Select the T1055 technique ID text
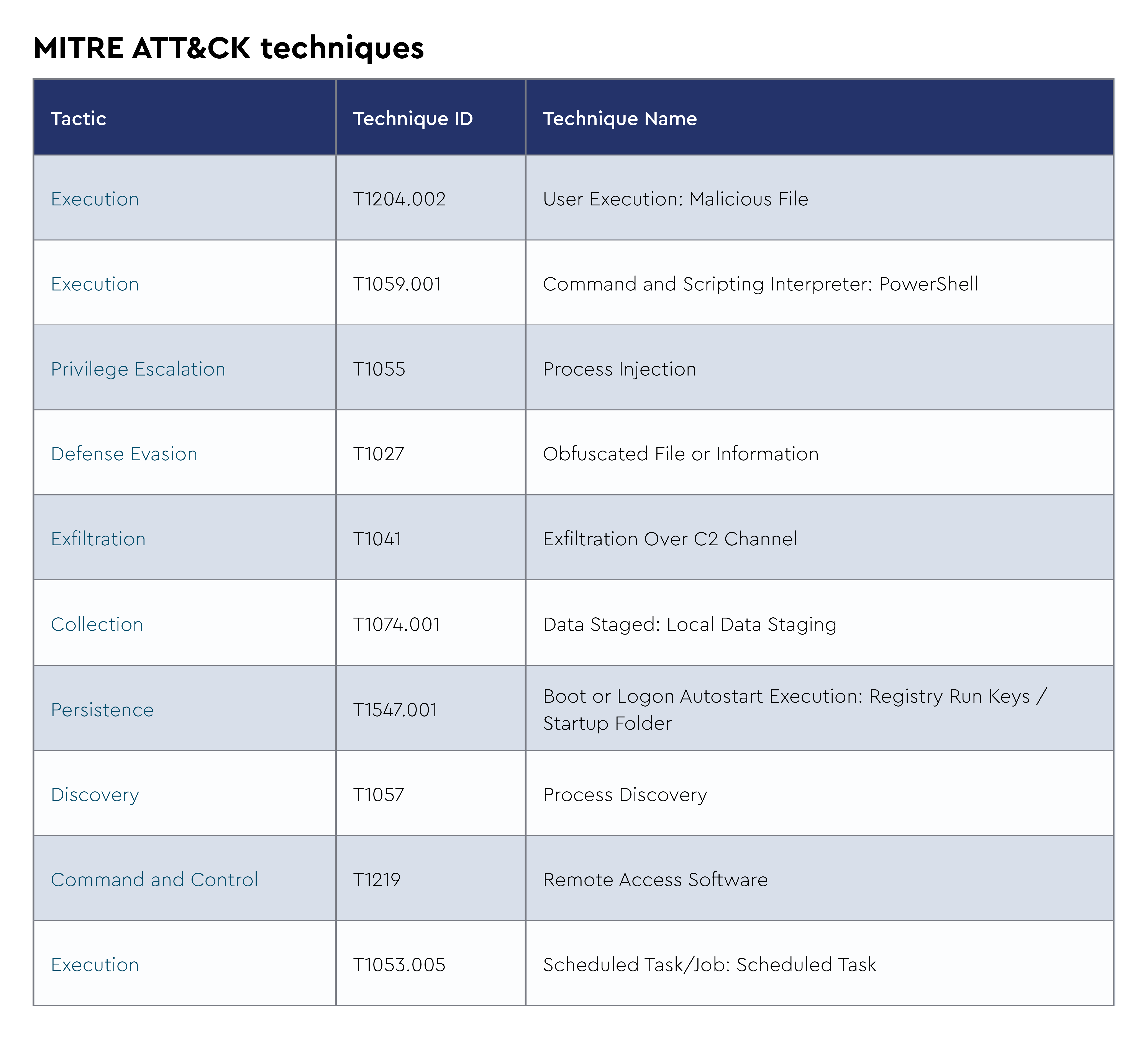1148x1043 pixels. [379, 369]
